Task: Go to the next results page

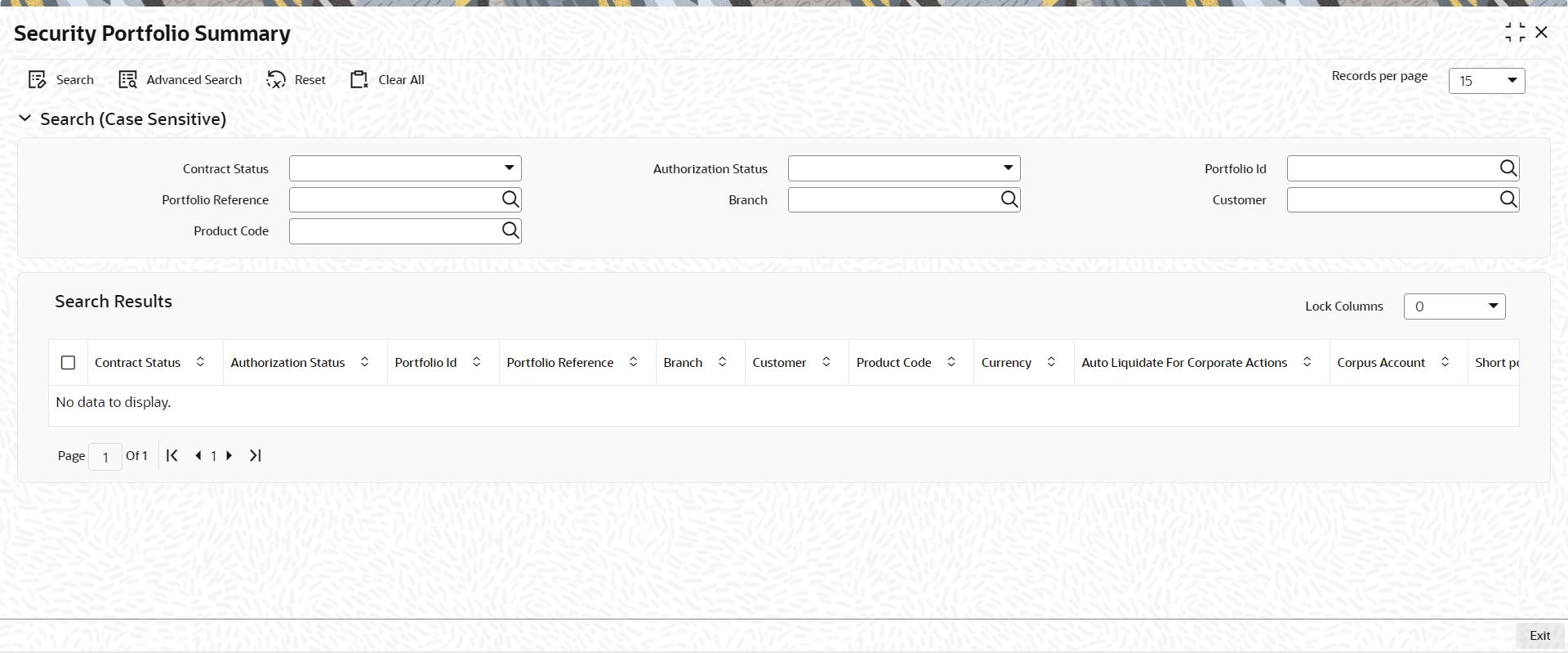Action: [229, 455]
